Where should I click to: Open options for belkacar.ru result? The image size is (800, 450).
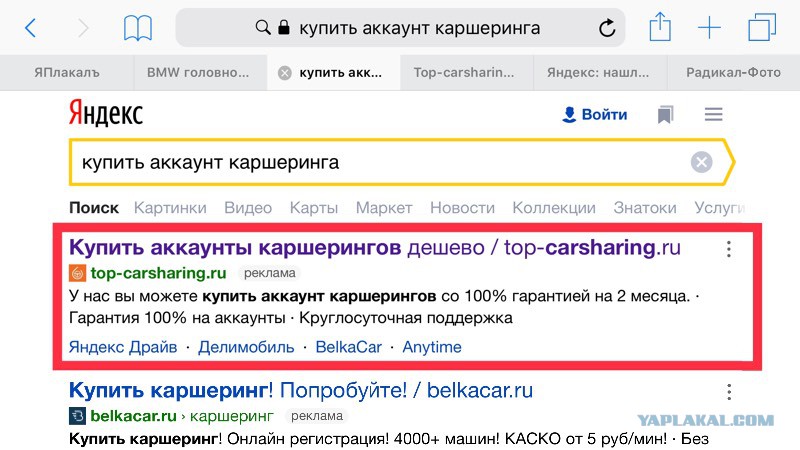(729, 392)
